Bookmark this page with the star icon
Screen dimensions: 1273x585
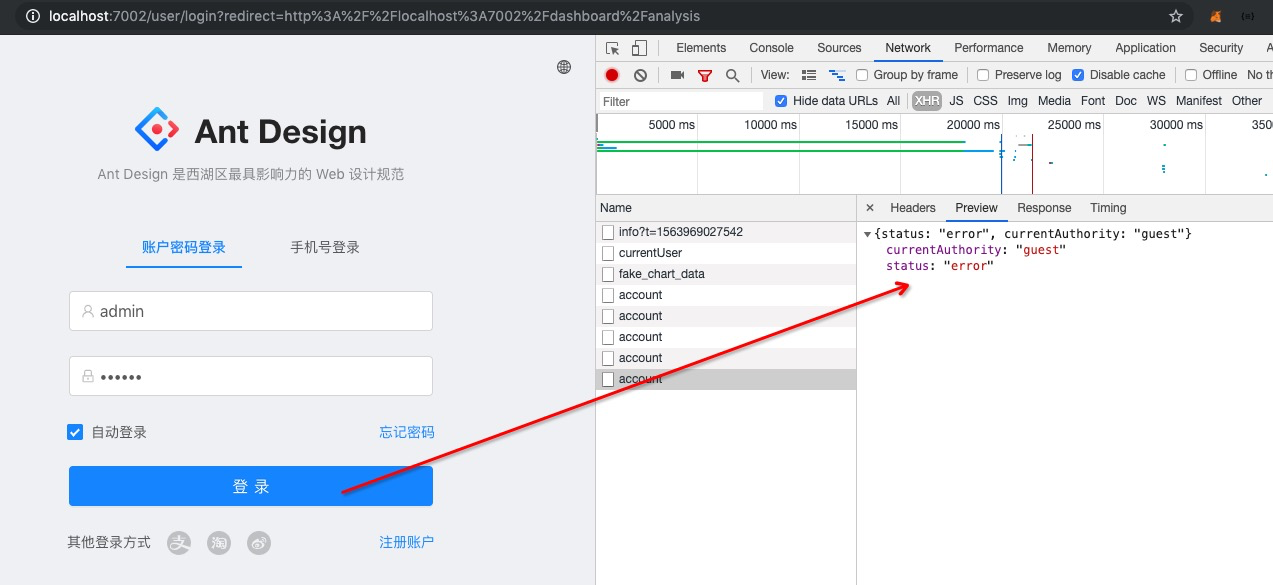[1176, 17]
